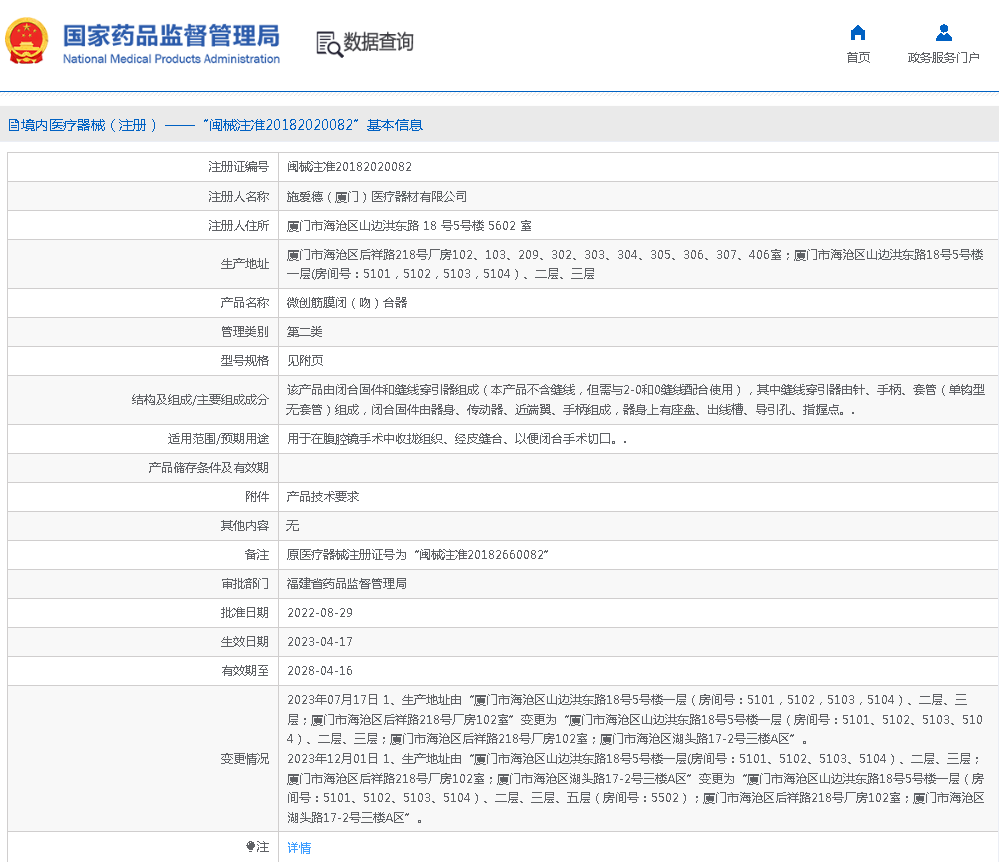Click the lightbulb icon beside 注

[250, 847]
